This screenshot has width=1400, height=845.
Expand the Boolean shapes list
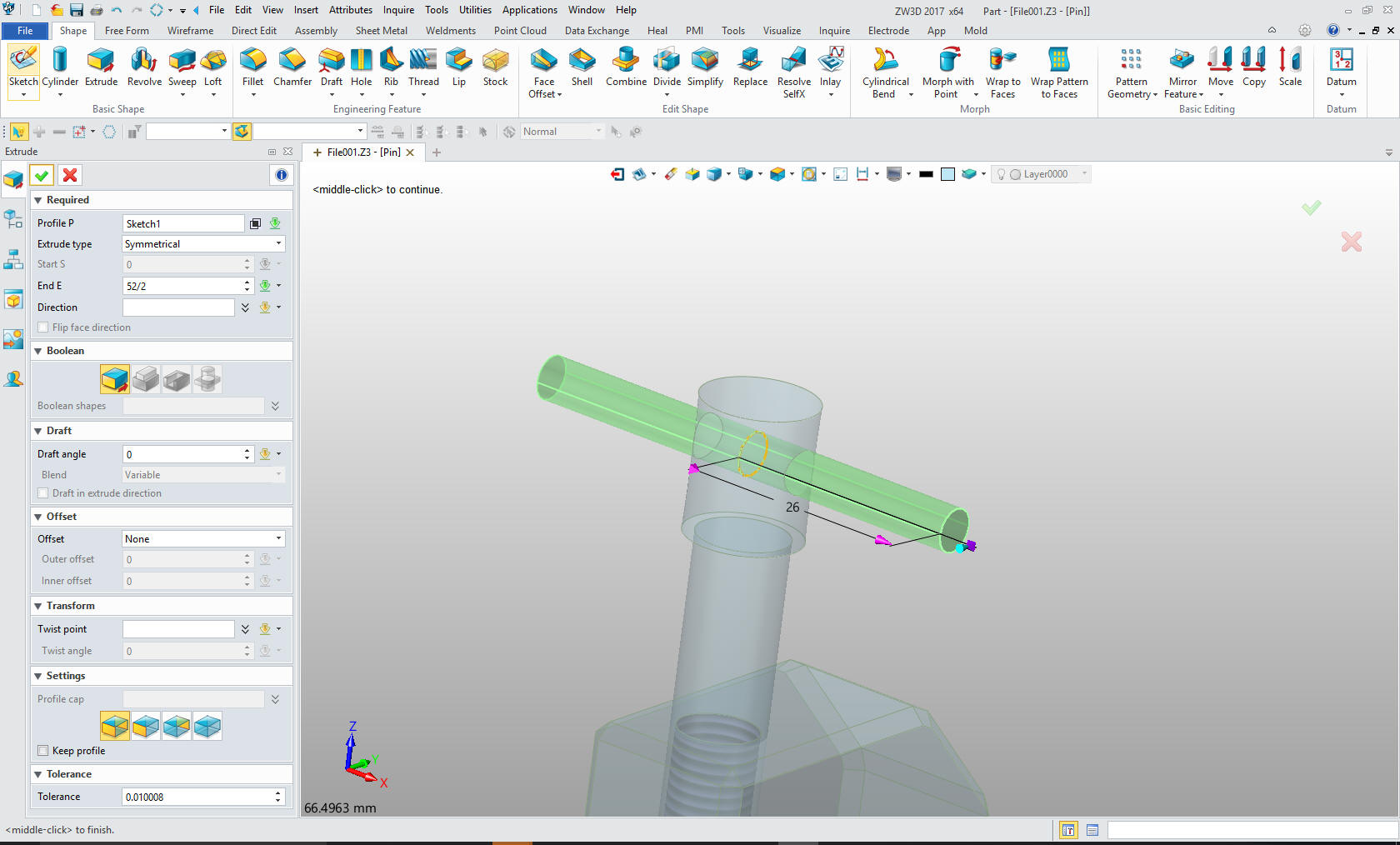click(x=275, y=406)
